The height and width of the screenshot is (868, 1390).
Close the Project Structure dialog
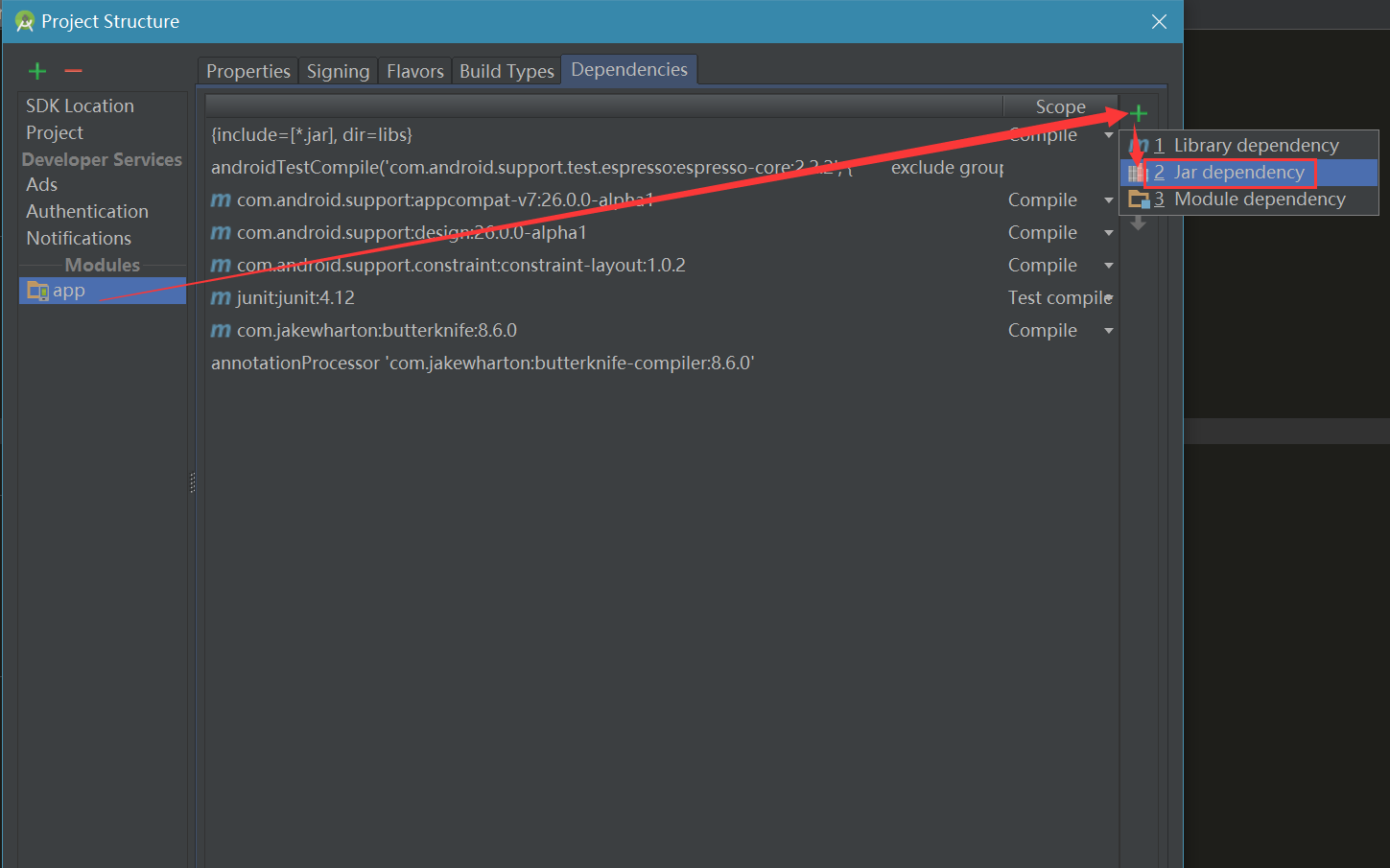tap(1159, 21)
